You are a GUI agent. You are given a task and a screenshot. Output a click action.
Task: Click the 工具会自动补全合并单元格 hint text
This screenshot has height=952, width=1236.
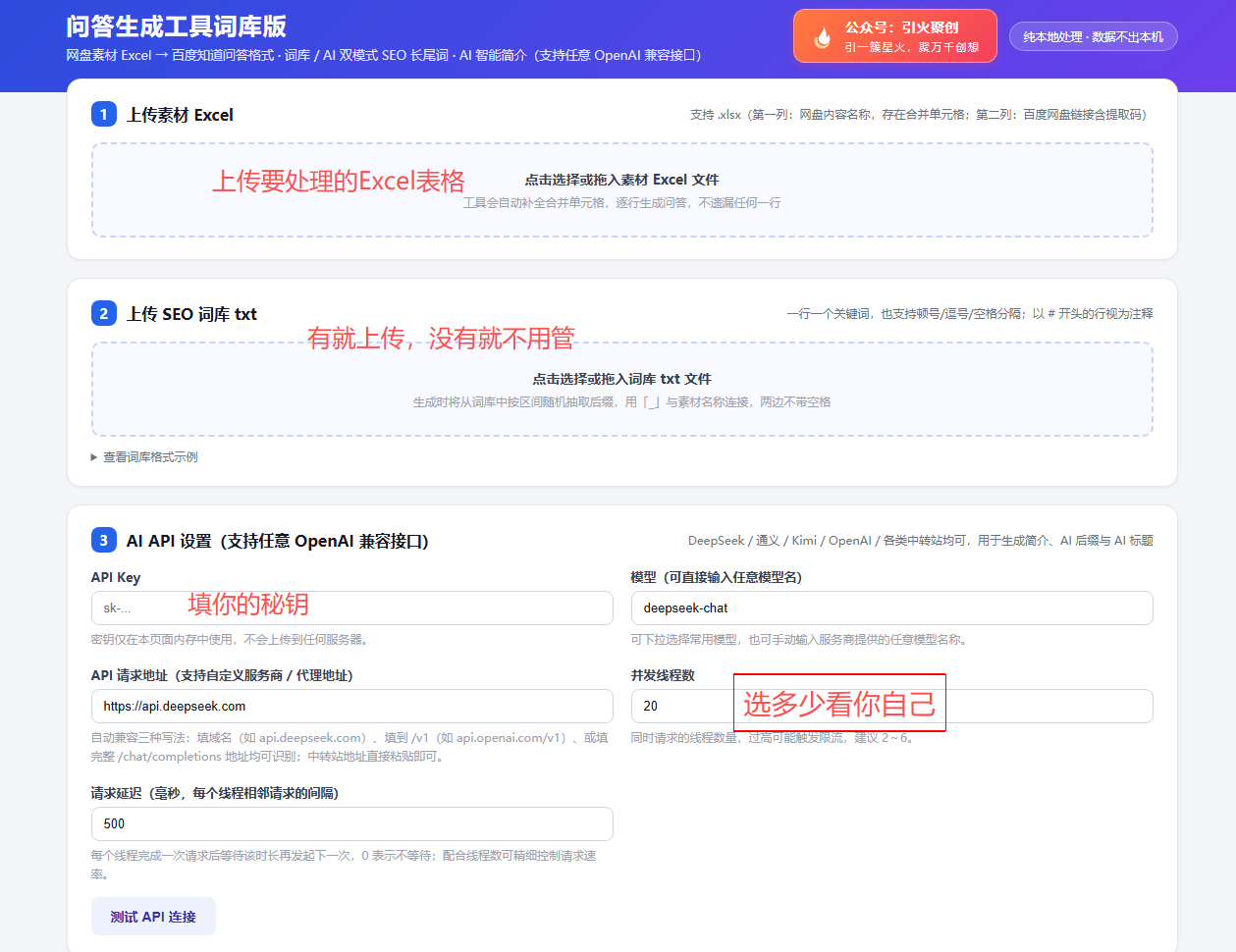coord(621,203)
